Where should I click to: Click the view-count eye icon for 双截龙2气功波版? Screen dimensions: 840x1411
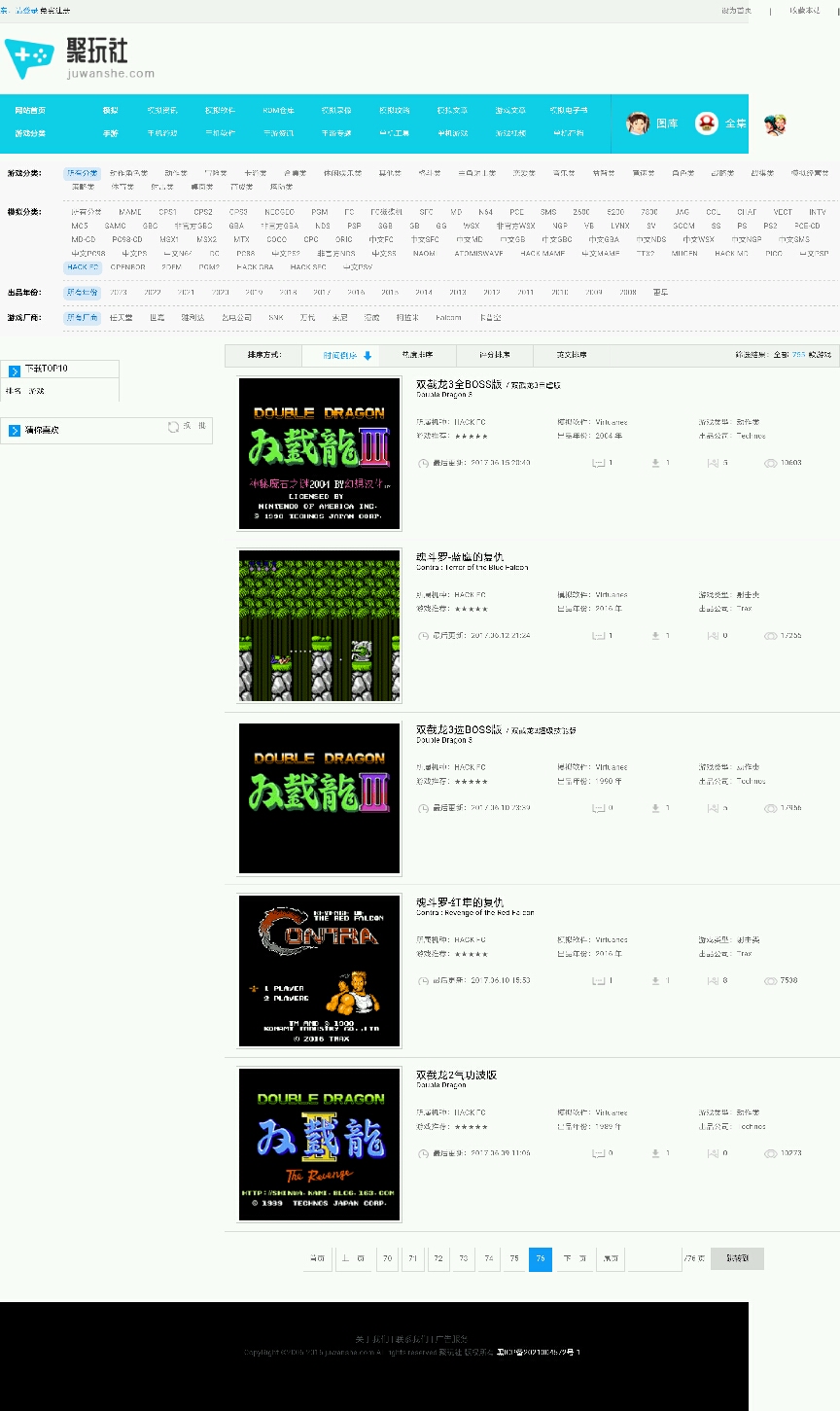click(770, 1153)
